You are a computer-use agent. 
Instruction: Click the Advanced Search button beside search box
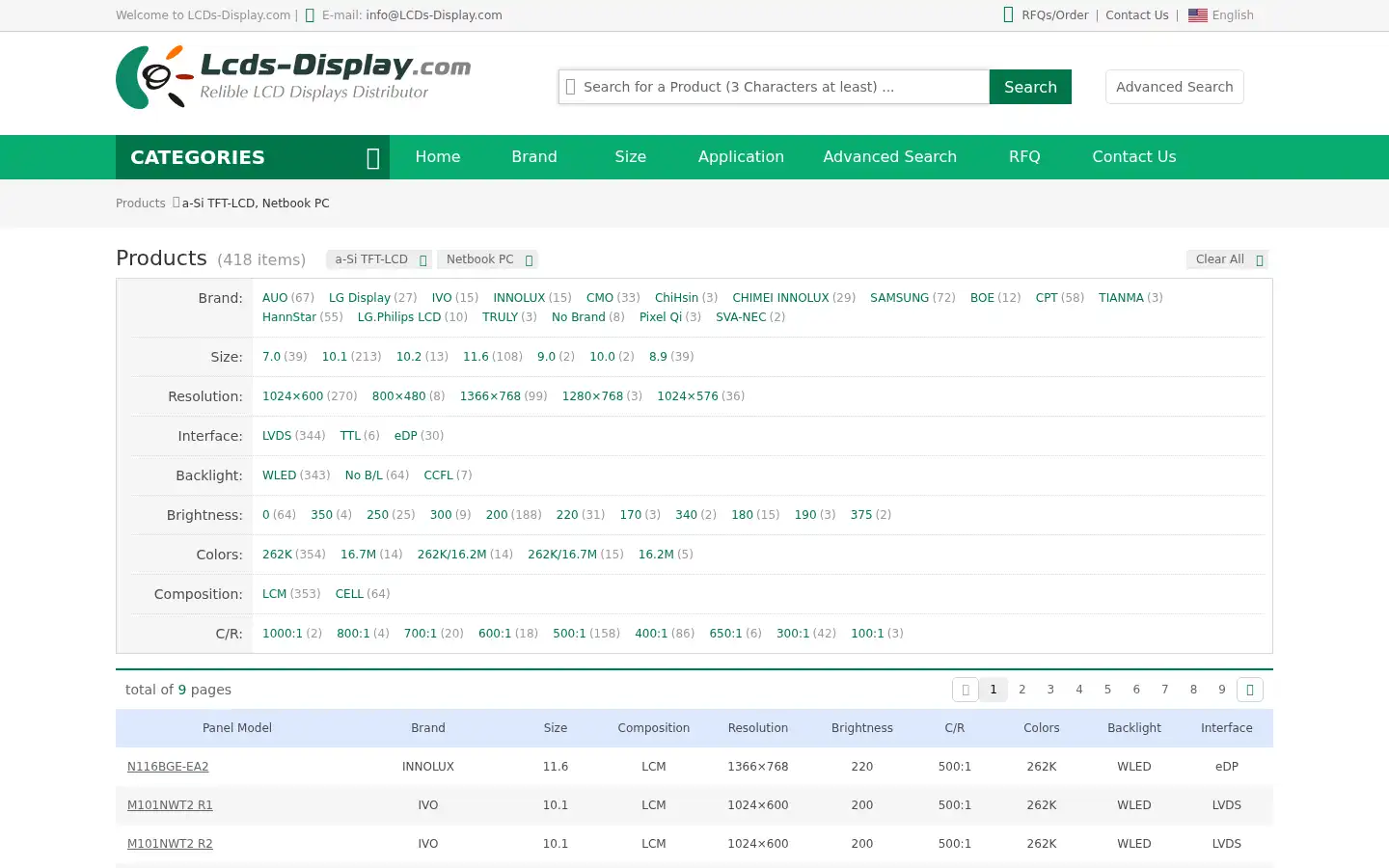tap(1175, 87)
